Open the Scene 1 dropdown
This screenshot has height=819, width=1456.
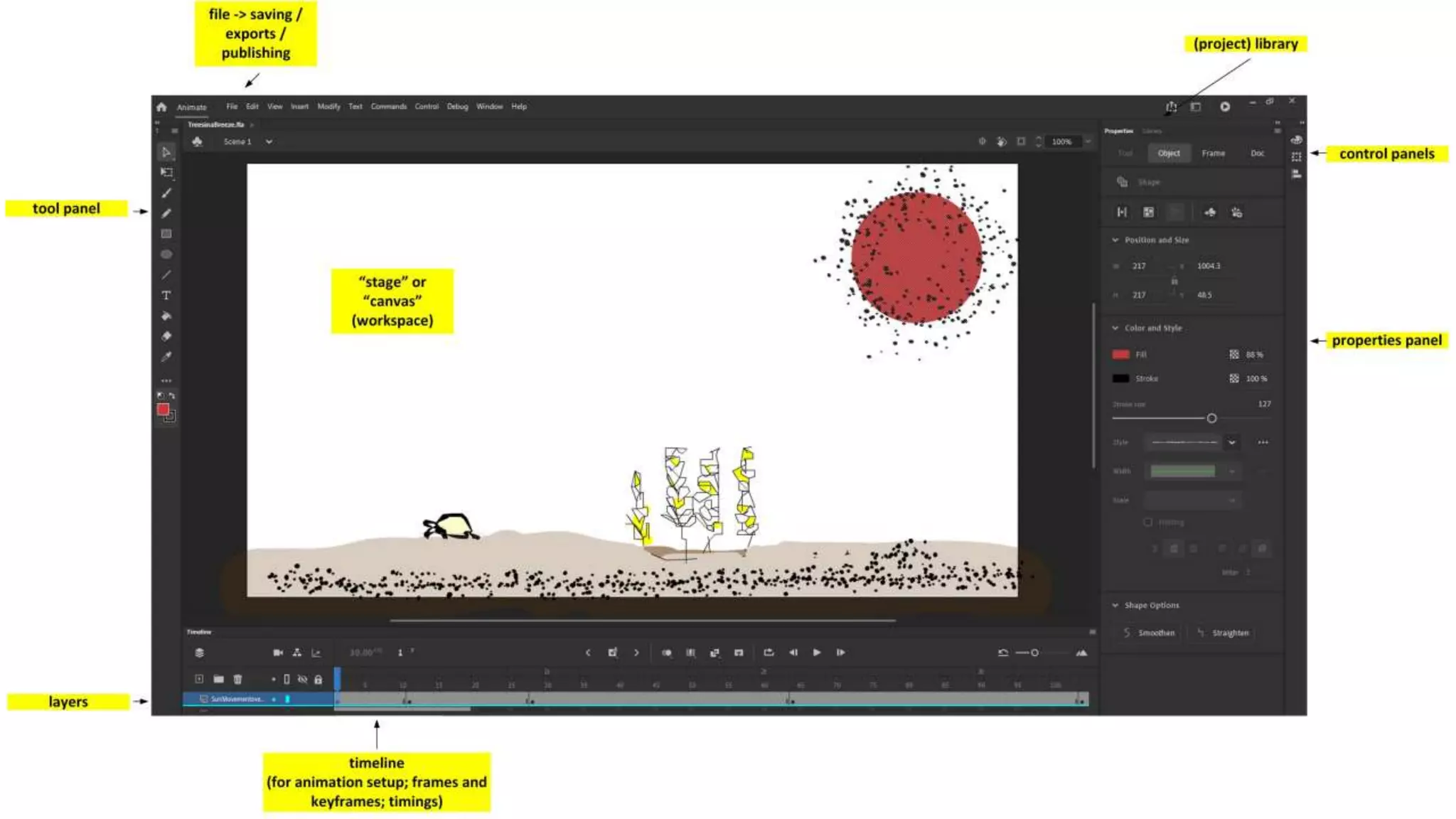pos(269,142)
